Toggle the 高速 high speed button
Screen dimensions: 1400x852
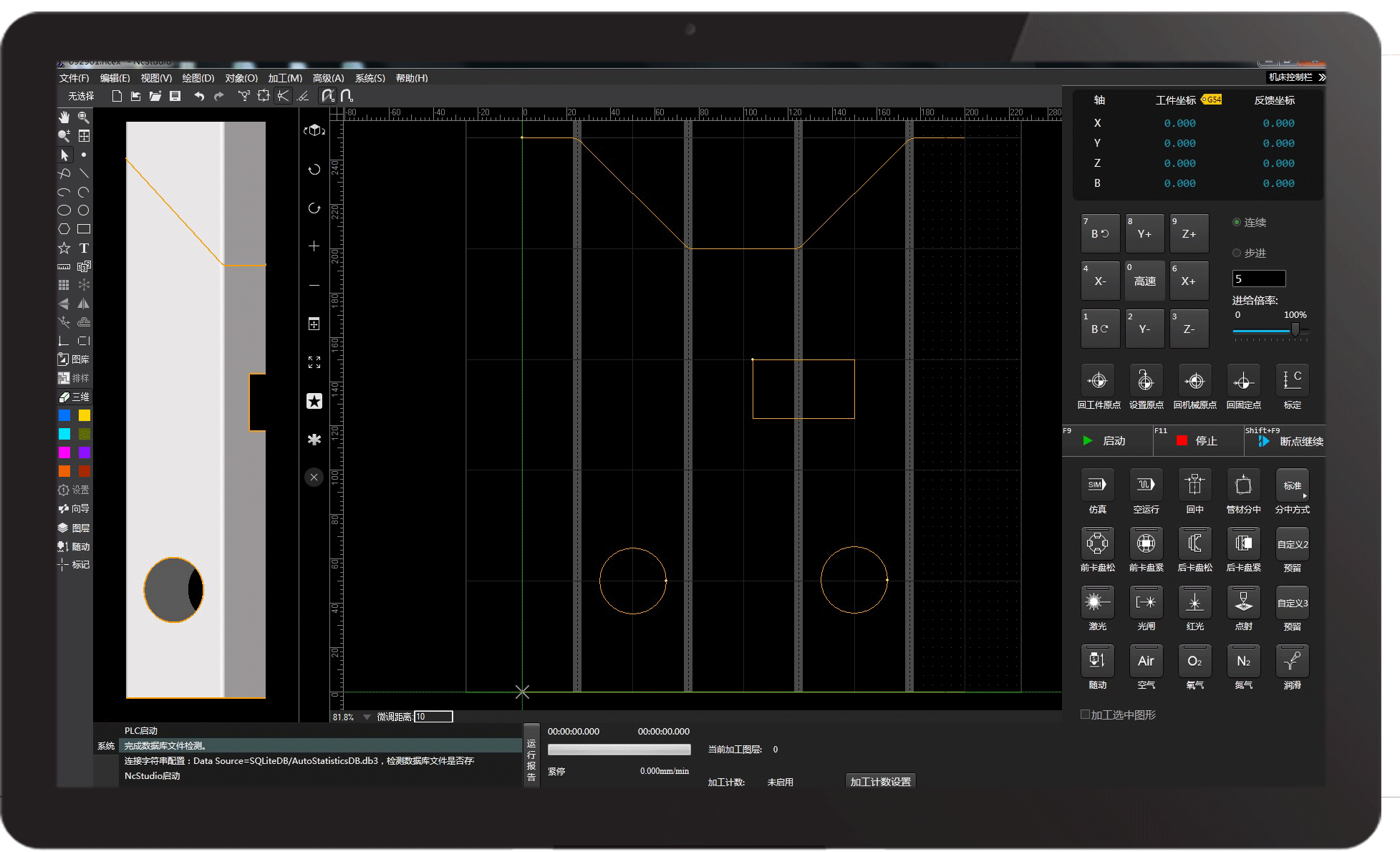1144,281
